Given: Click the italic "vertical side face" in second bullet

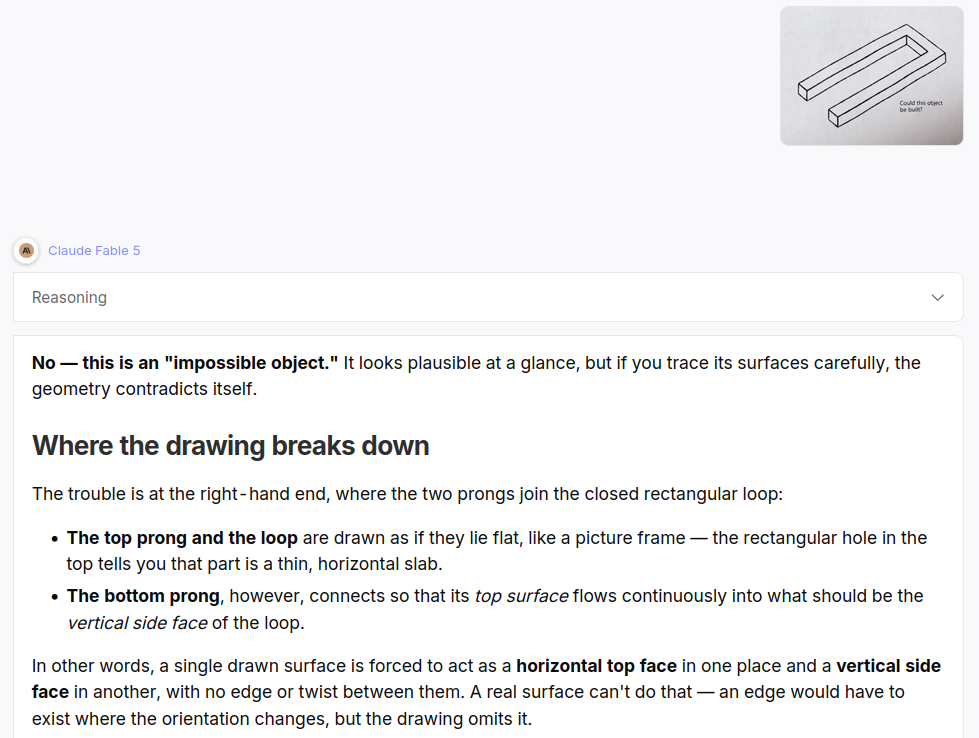Looking at the screenshot, I should (137, 622).
